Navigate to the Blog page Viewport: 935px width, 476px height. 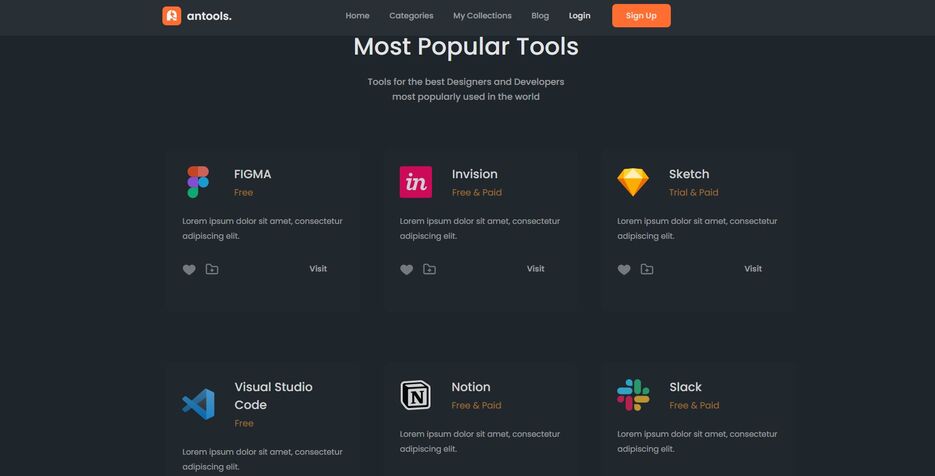[x=540, y=16]
